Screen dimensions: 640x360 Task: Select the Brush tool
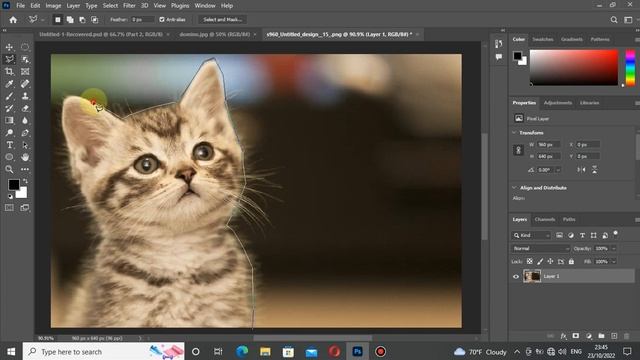9,96
